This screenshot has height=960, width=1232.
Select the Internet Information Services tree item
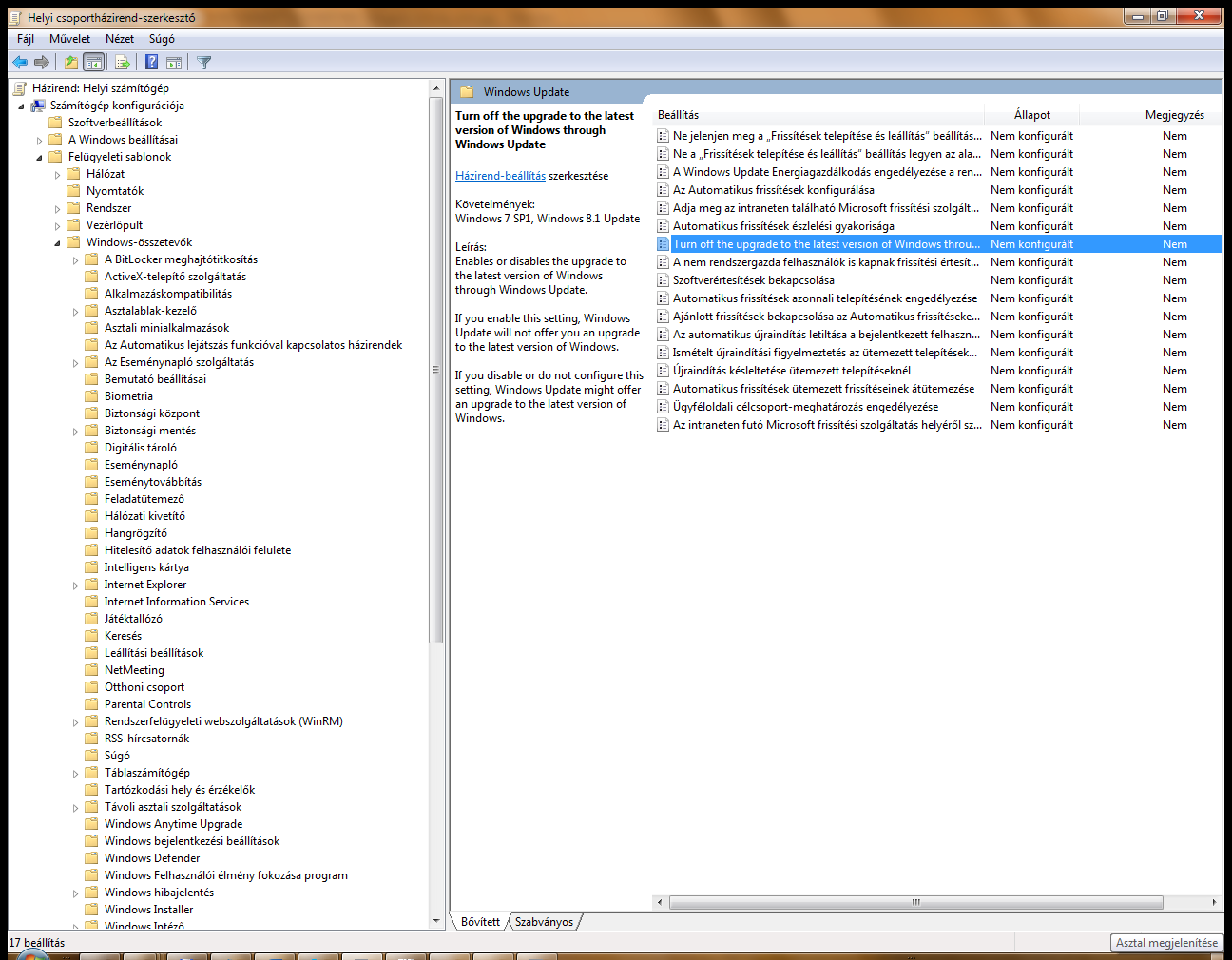177,602
